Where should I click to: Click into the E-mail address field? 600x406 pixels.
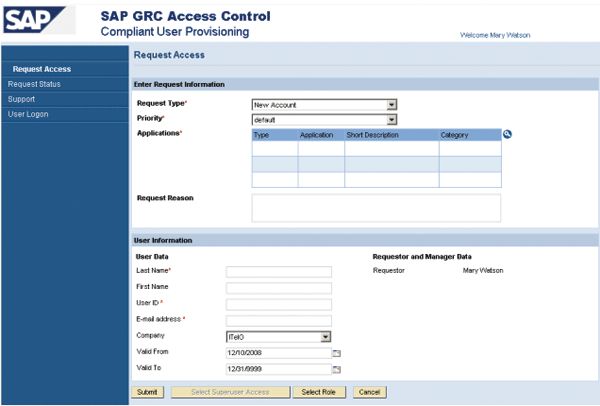pyautogui.click(x=279, y=321)
